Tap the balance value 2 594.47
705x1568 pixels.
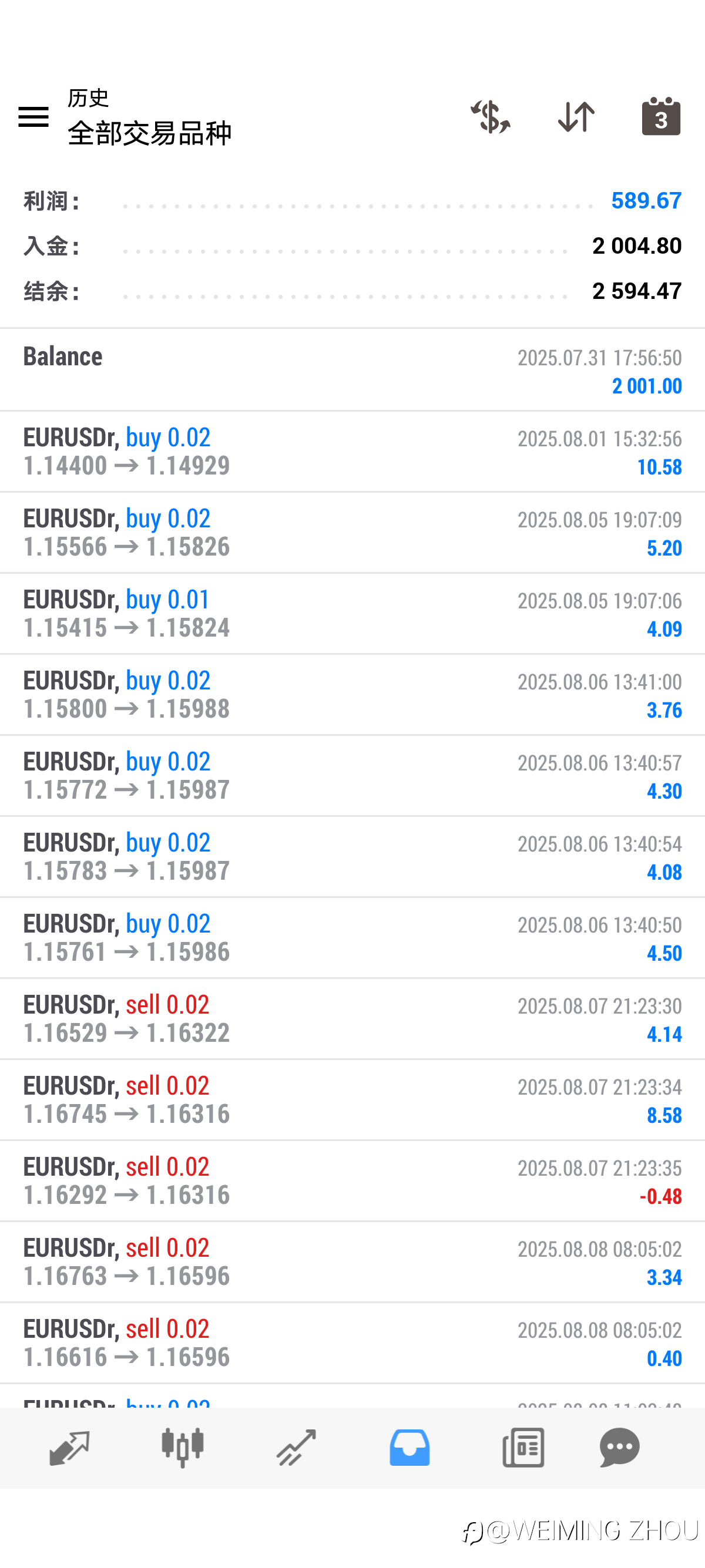tap(637, 290)
